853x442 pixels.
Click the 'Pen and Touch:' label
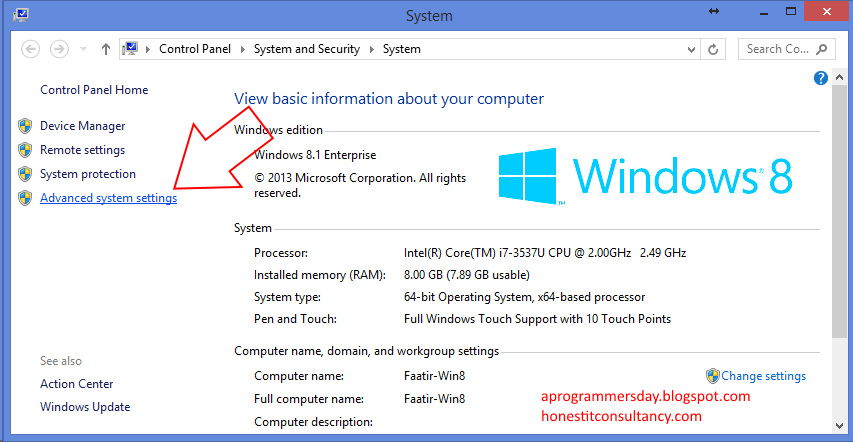[x=295, y=319]
